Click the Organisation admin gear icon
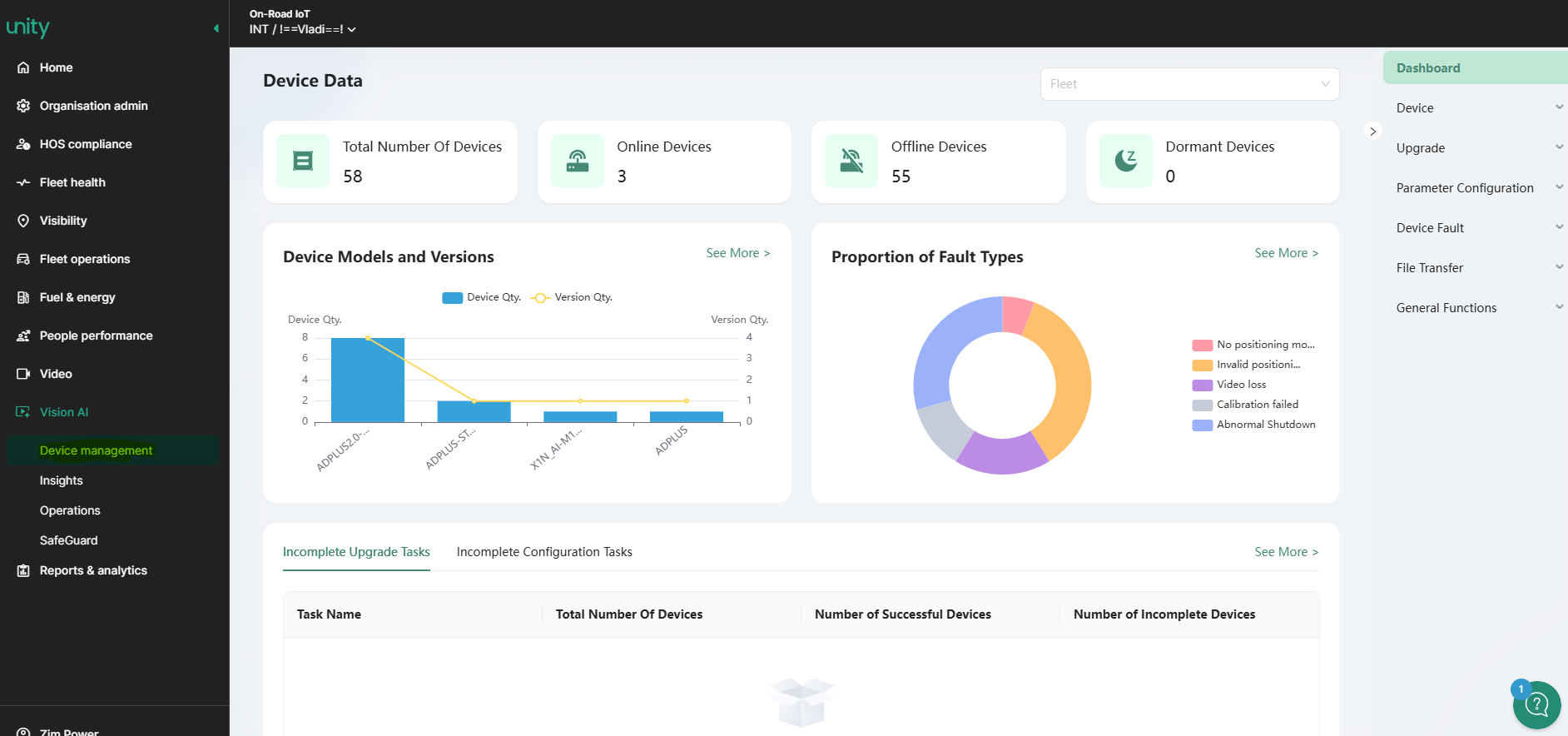 coord(23,106)
